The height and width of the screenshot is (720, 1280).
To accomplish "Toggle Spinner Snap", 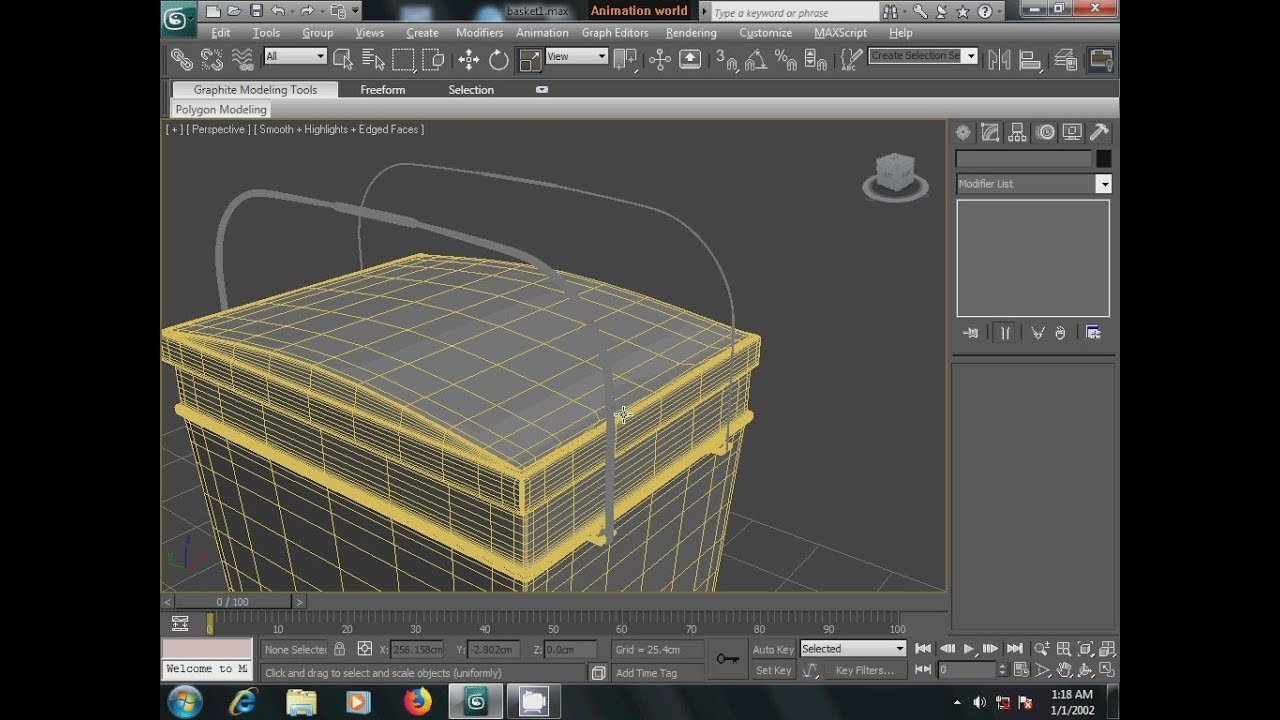I will coord(816,60).
